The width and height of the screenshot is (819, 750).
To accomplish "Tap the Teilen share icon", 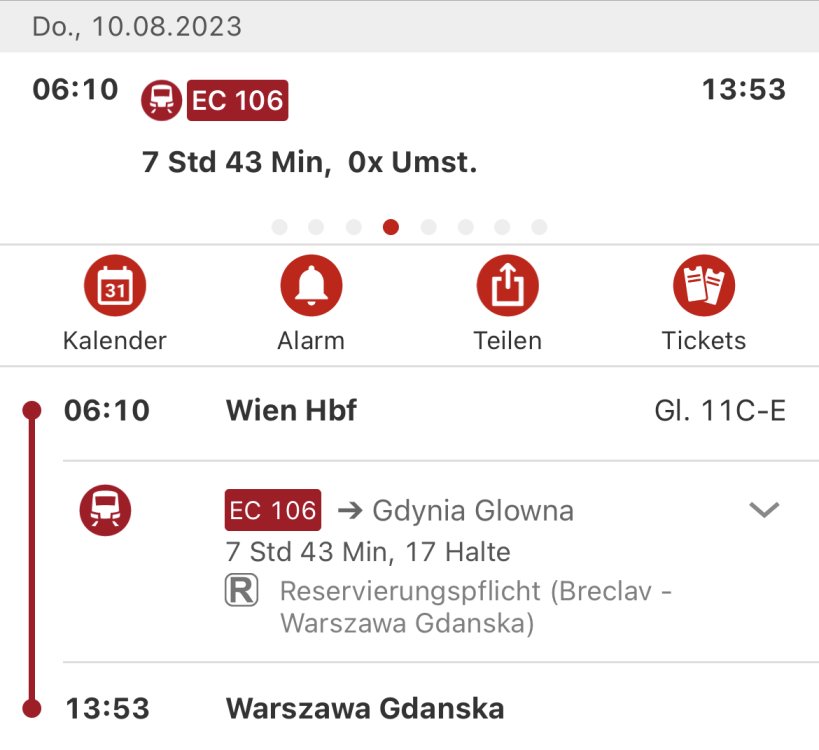I will click(507, 286).
